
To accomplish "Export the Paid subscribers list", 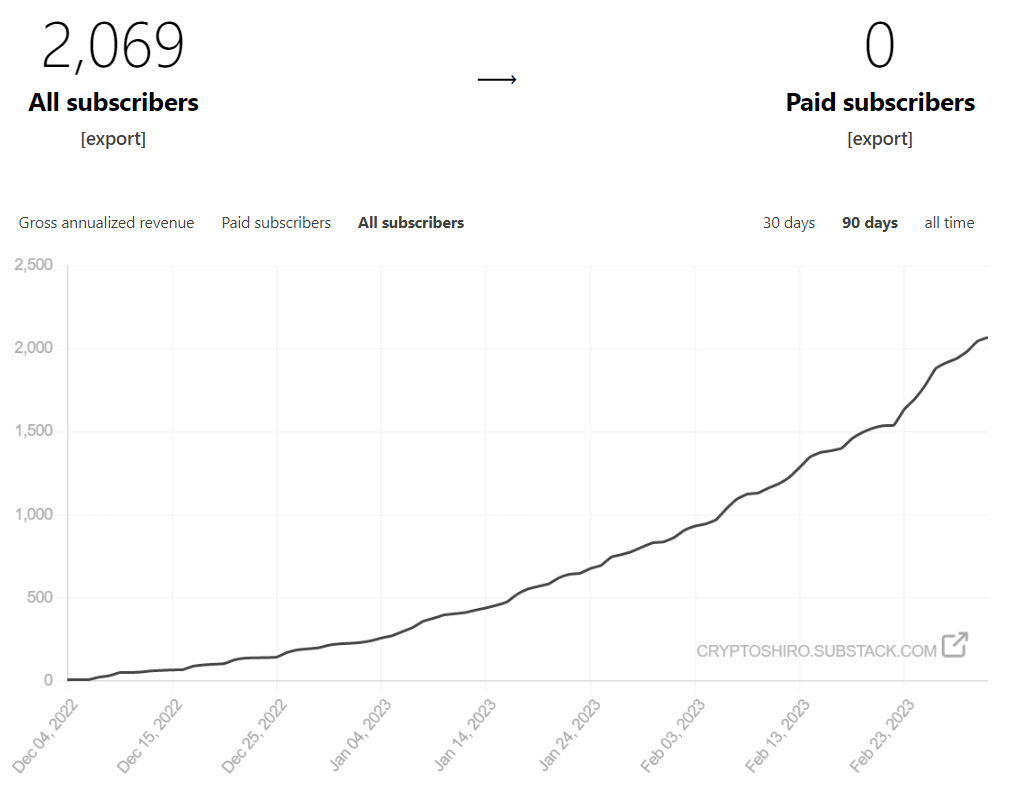I will [880, 139].
